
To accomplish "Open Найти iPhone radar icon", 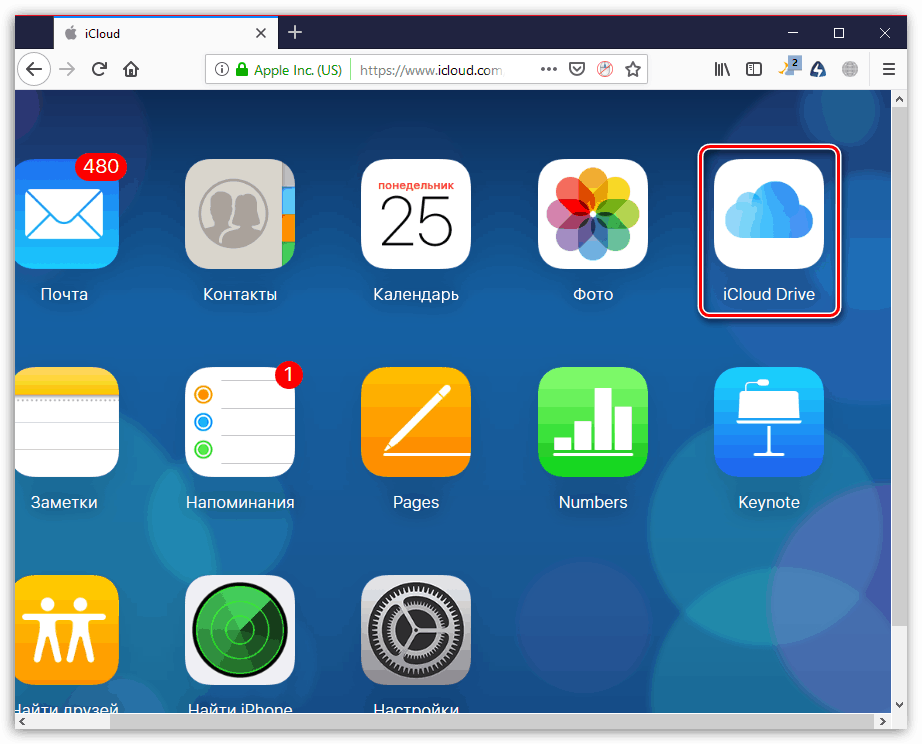I will [x=239, y=630].
